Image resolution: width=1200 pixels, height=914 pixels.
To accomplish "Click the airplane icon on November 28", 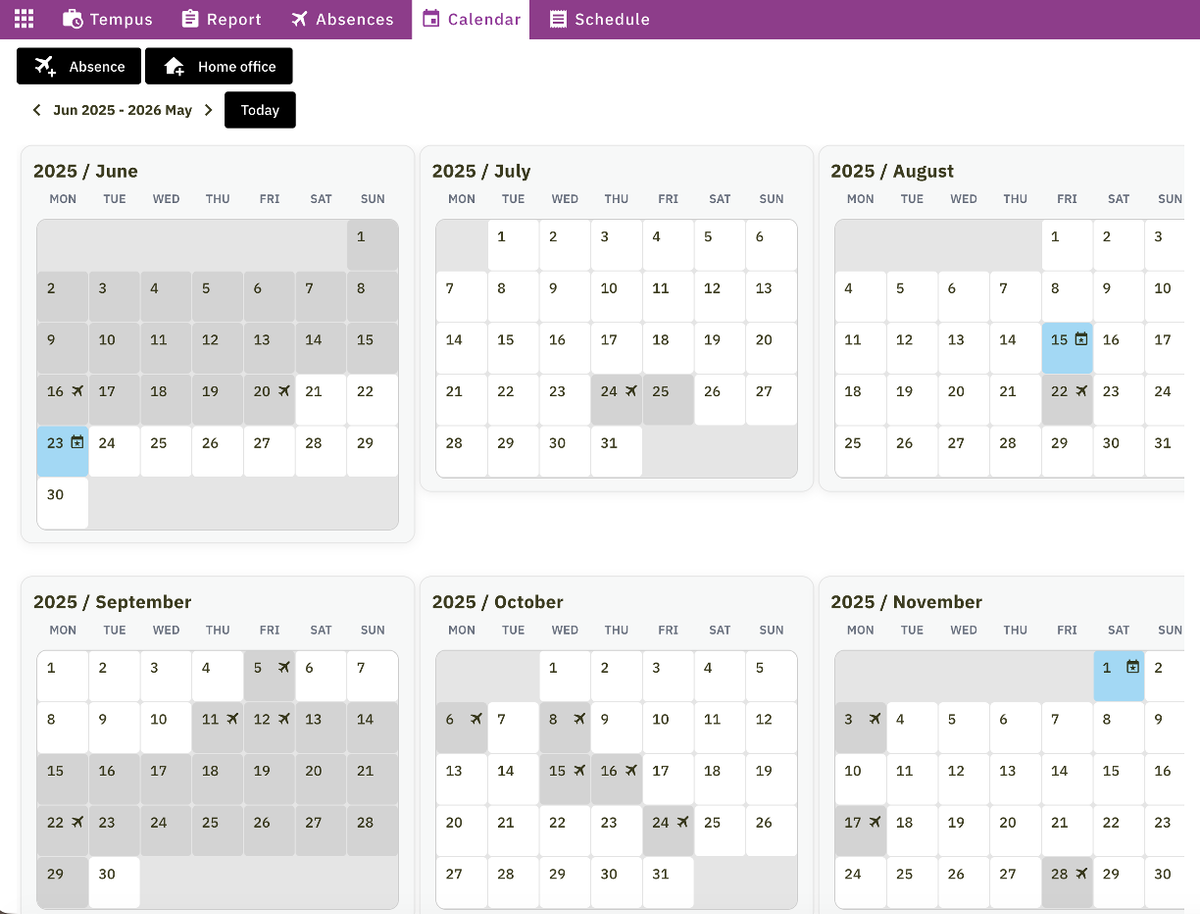I will (x=1081, y=874).
